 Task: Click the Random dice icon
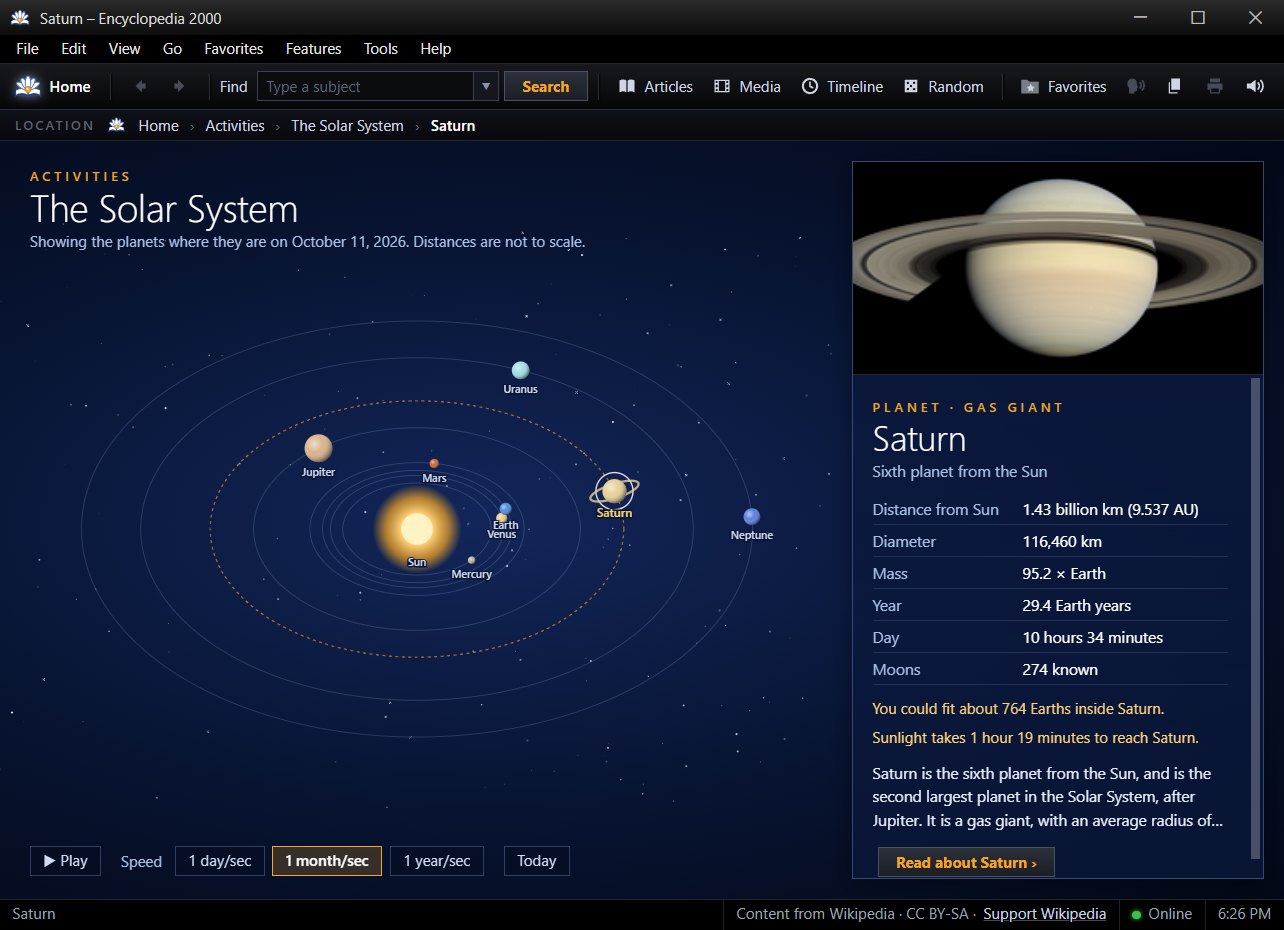click(911, 86)
